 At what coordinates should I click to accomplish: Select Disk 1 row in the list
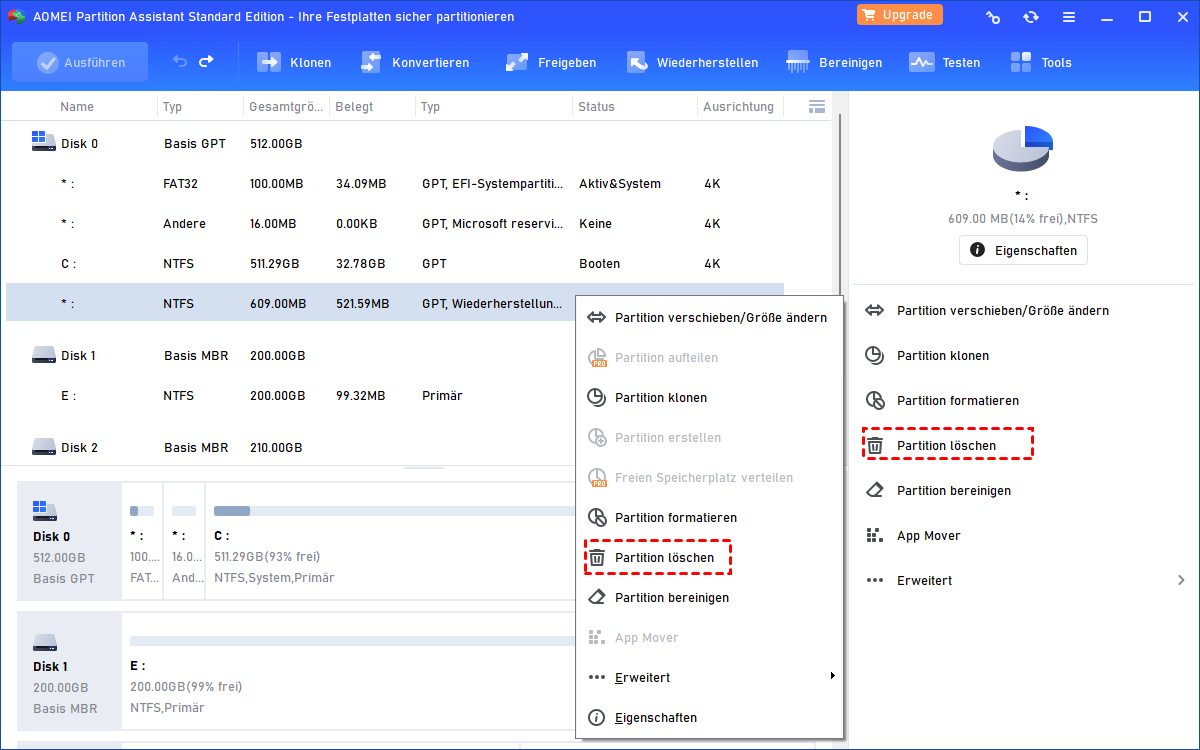coord(290,355)
